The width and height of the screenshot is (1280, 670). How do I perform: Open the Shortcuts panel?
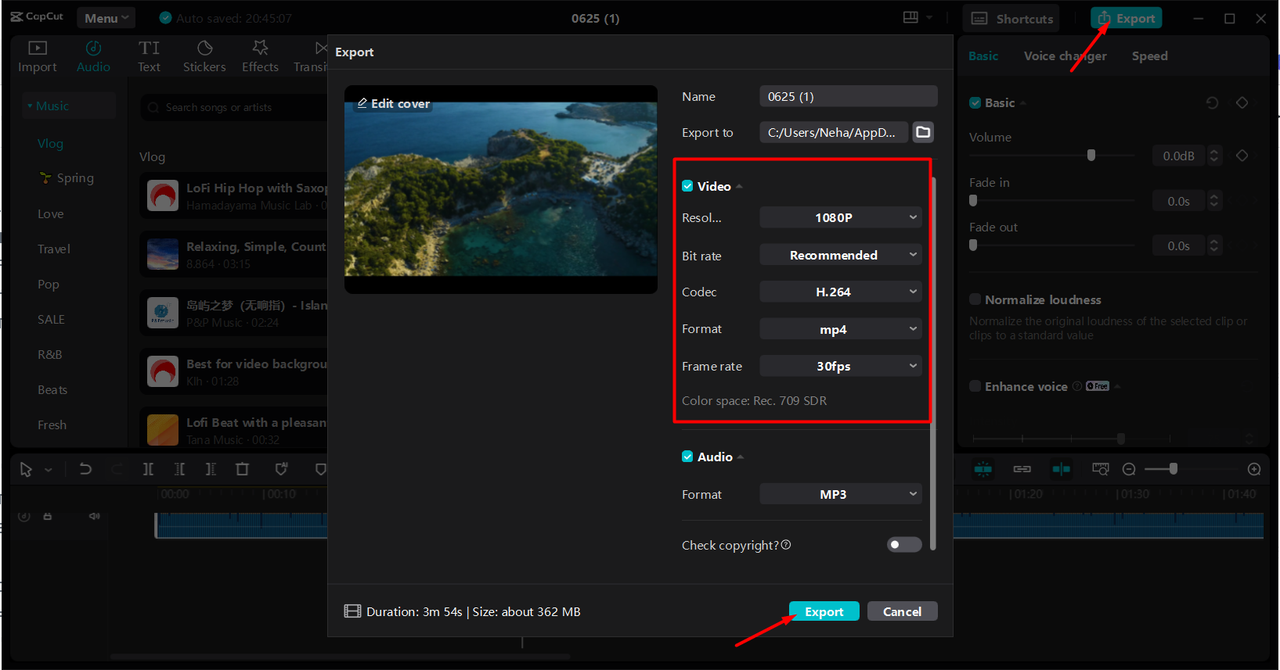click(1012, 18)
